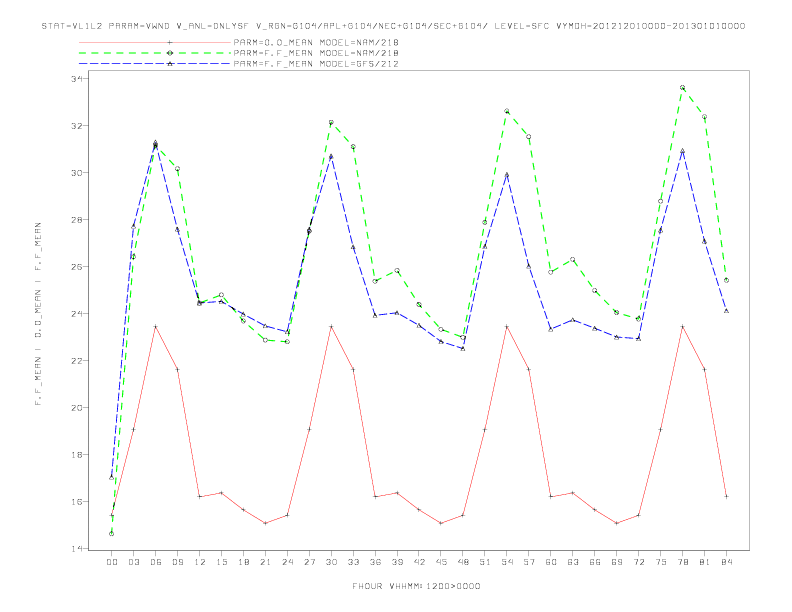Click x-axis forecast hour label 45
Screen dimensions: 792x612
point(441,562)
